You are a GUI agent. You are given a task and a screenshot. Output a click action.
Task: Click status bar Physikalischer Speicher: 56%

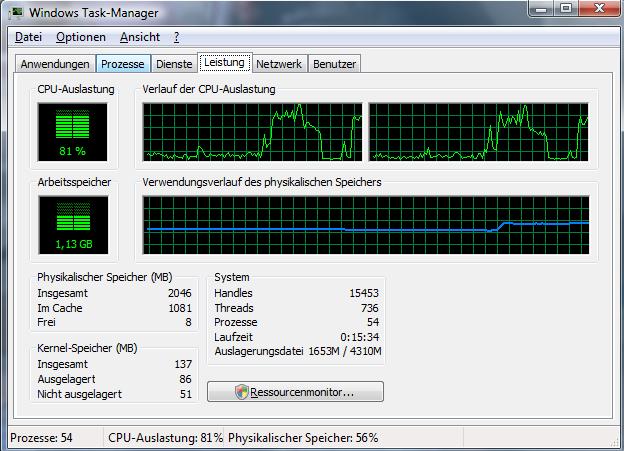point(303,438)
